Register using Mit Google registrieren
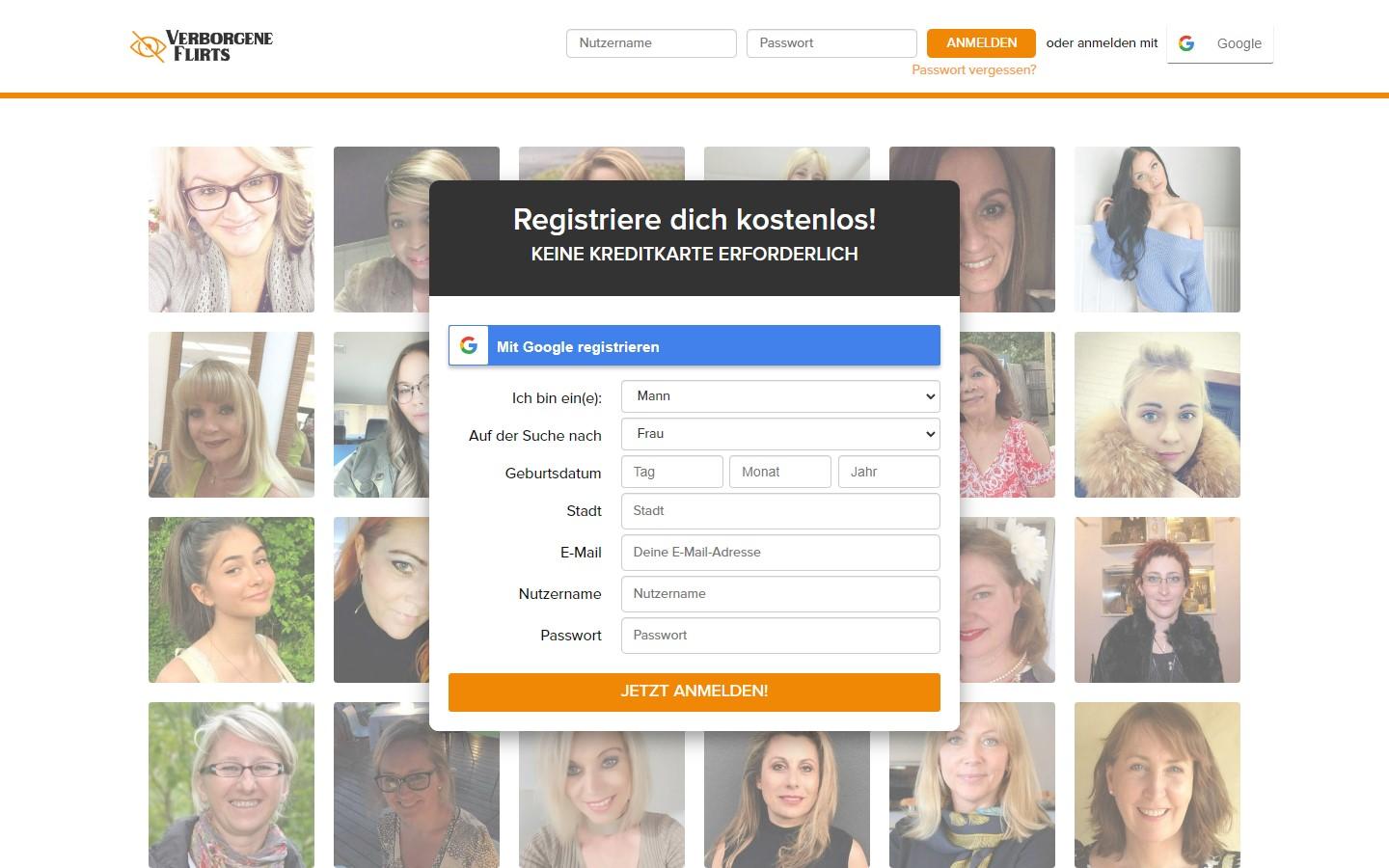1389x868 pixels. [x=694, y=345]
